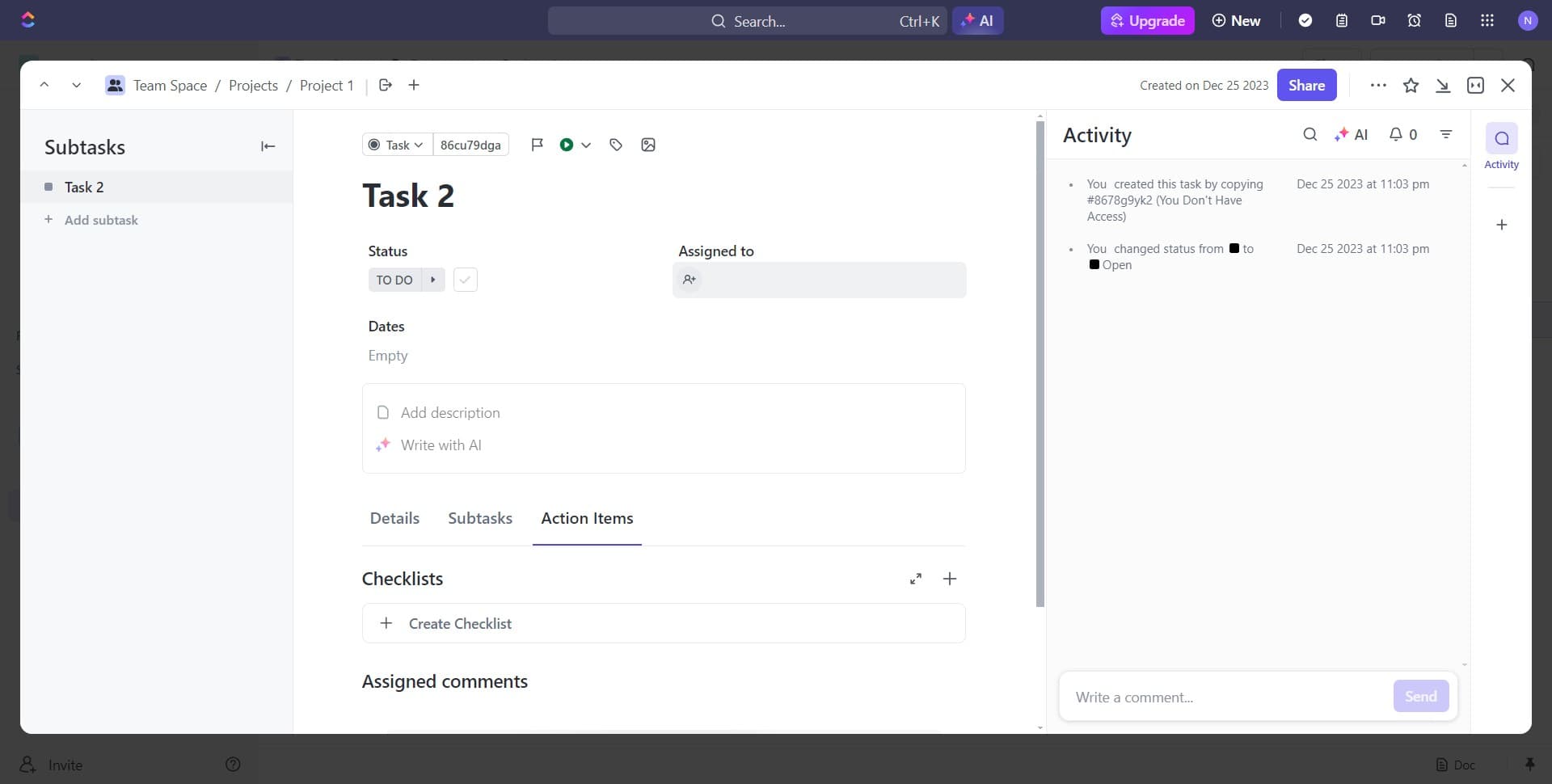This screenshot has width=1552, height=784.
Task: Click the Share button
Action: 1306,85
